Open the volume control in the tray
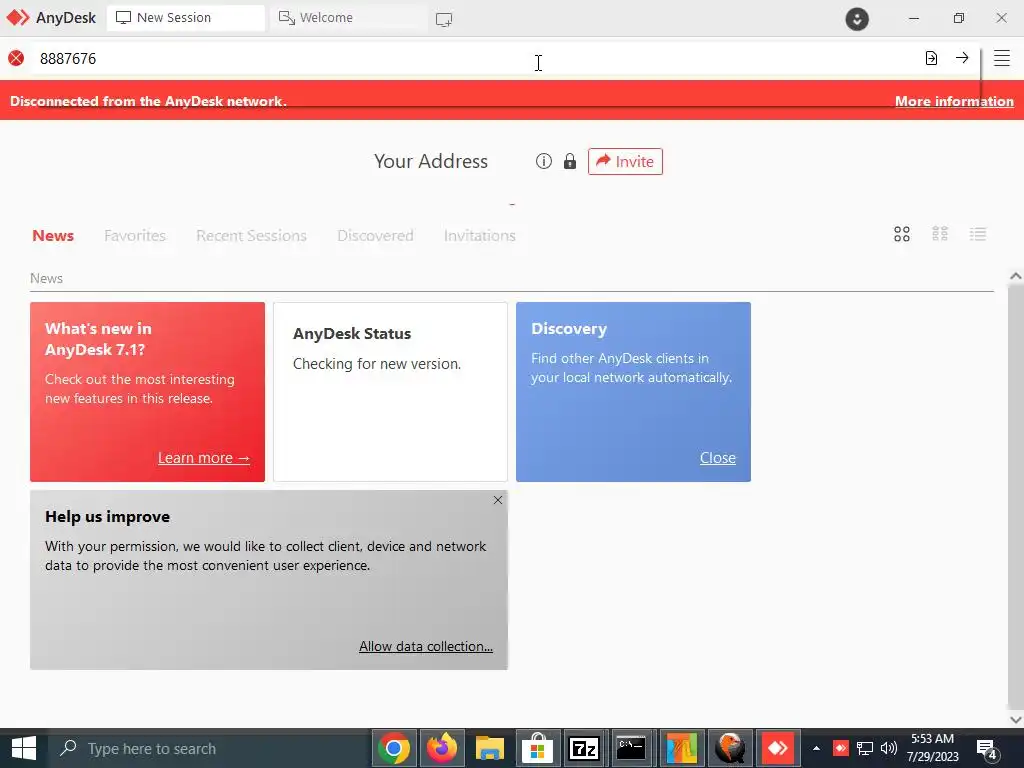The width and height of the screenshot is (1024, 768). pyautogui.click(x=889, y=748)
